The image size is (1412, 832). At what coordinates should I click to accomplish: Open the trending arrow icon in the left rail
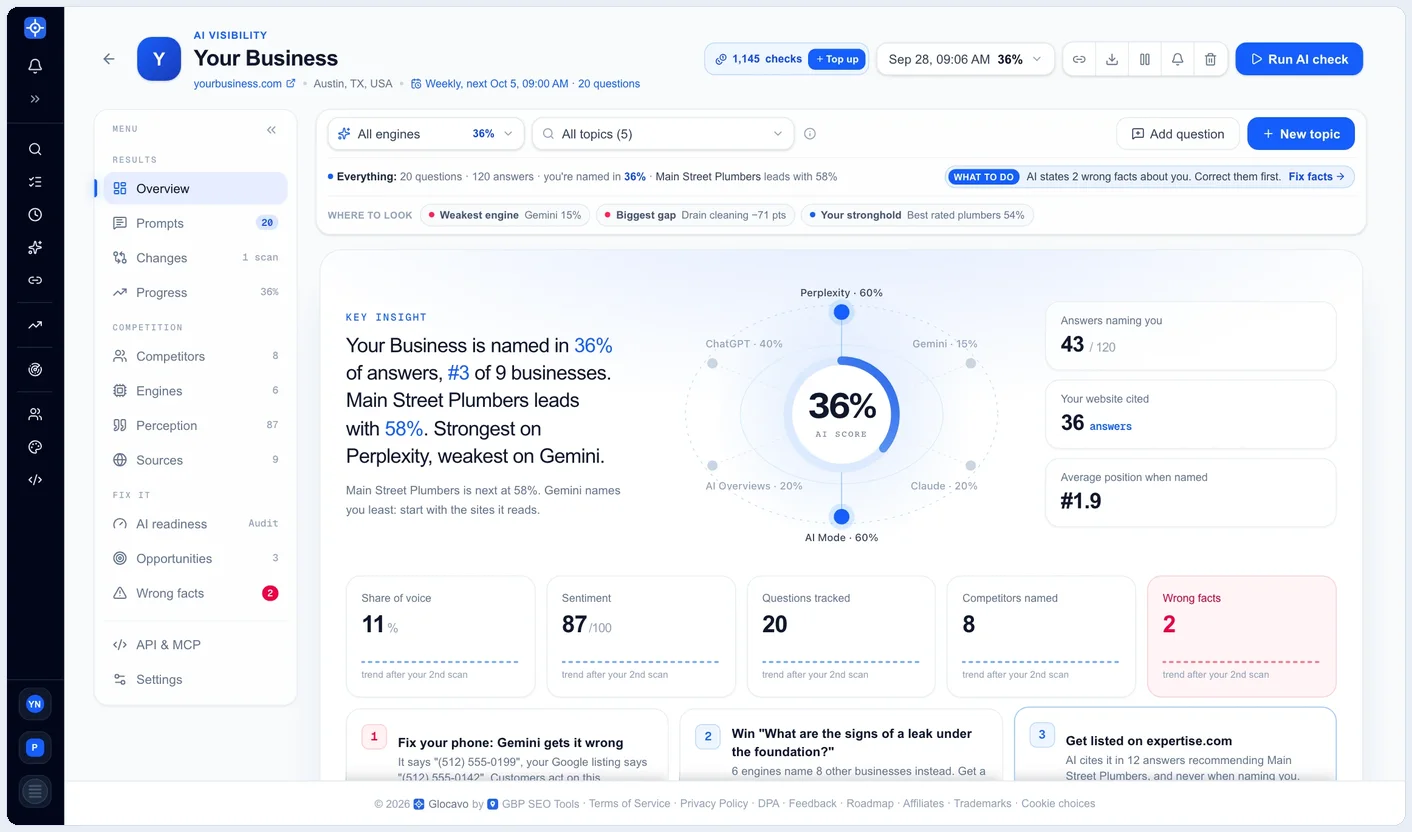point(35,325)
